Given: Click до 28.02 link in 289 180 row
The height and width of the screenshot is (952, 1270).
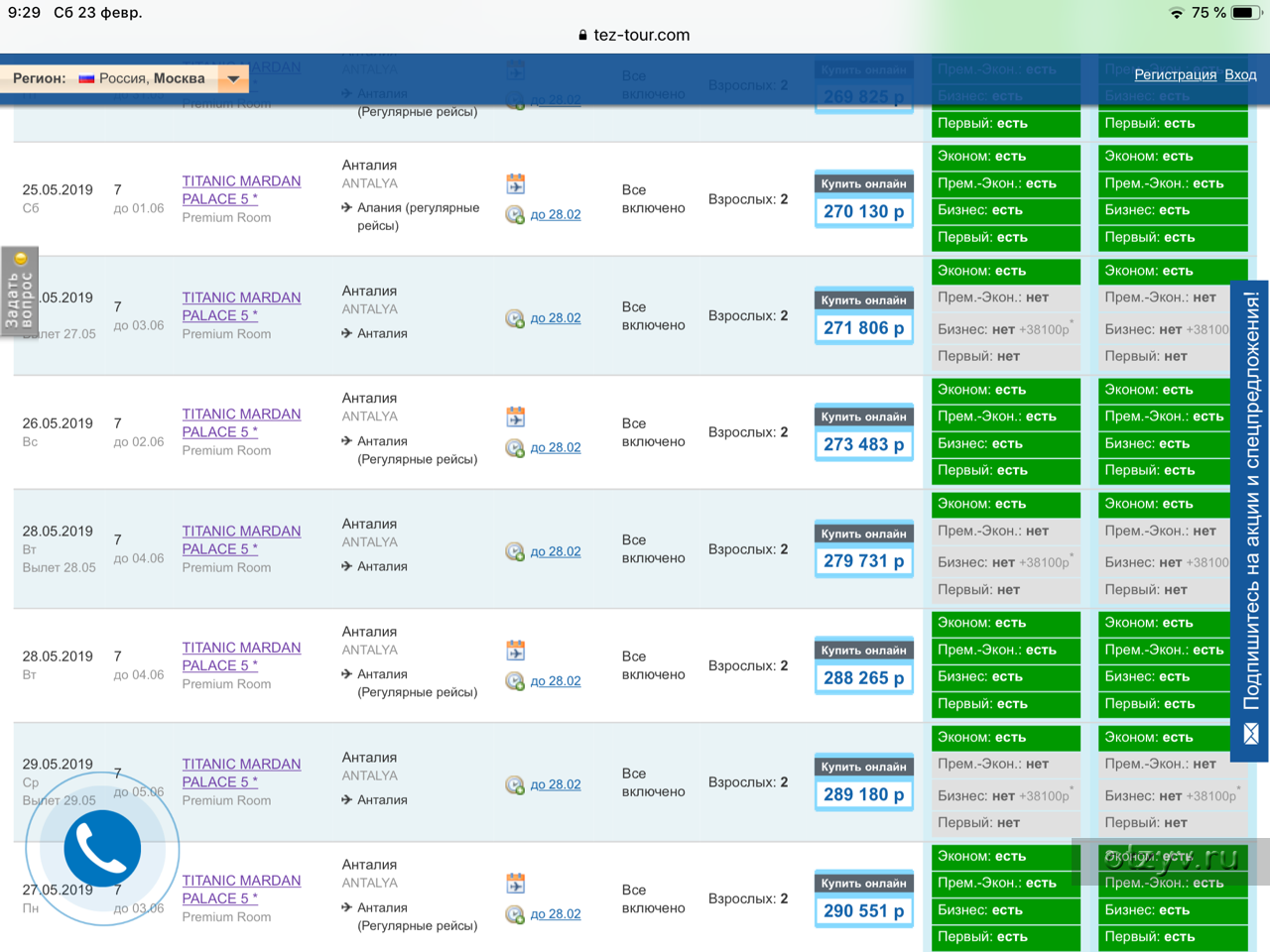Looking at the screenshot, I should point(556,784).
